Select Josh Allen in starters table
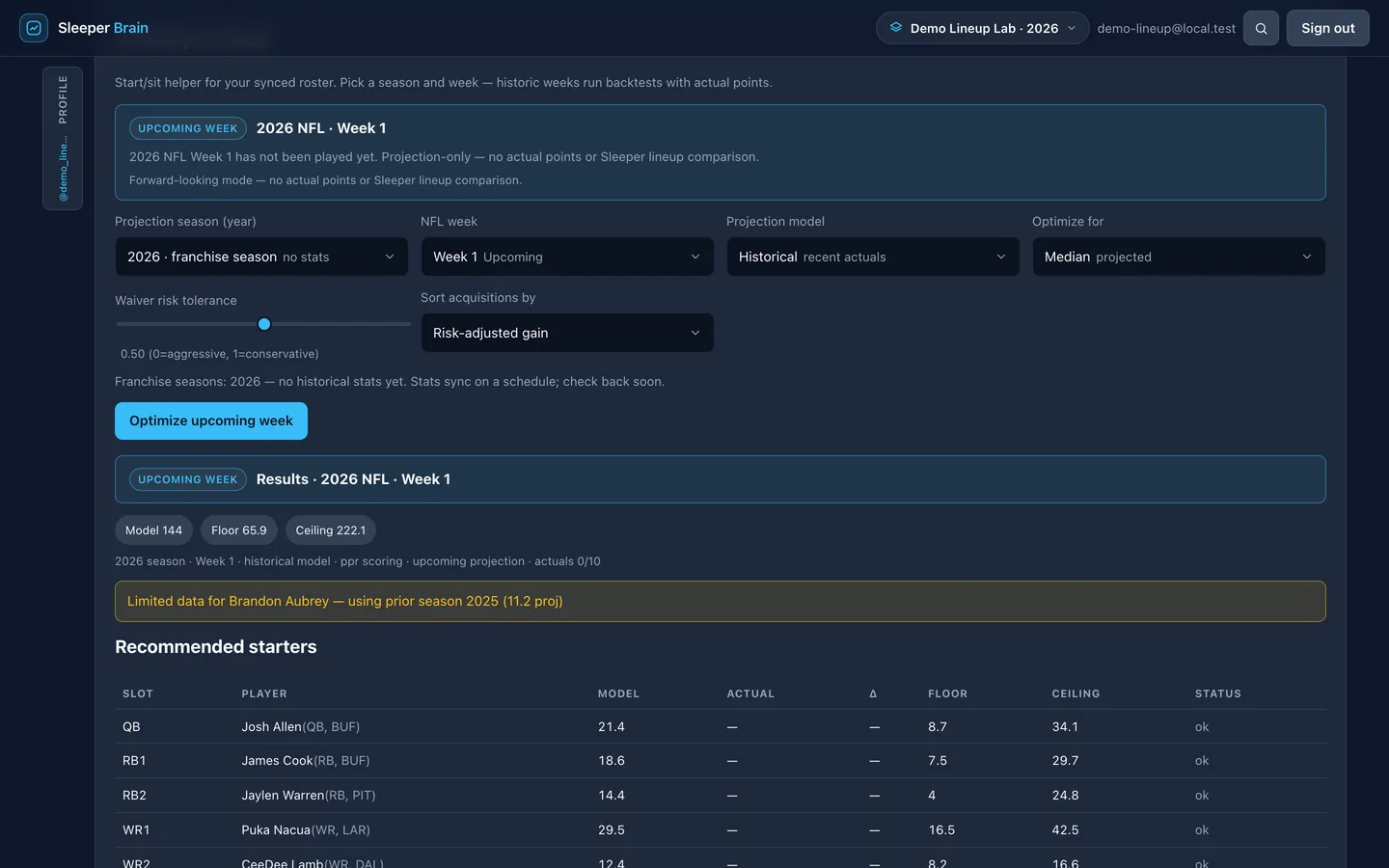This screenshot has width=1389, height=868. coord(300,726)
